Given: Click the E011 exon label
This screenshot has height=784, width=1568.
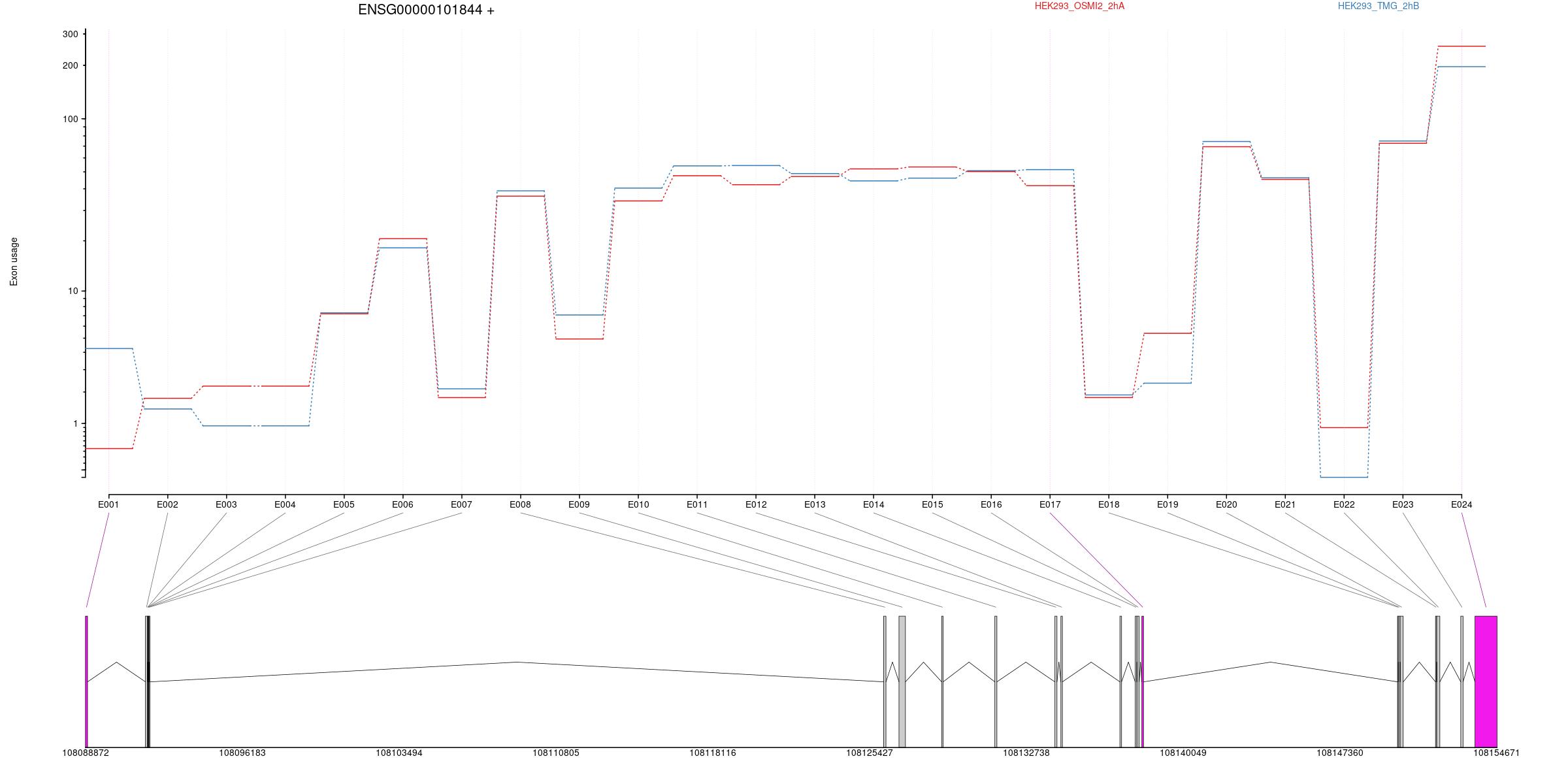Looking at the screenshot, I should tap(697, 504).
